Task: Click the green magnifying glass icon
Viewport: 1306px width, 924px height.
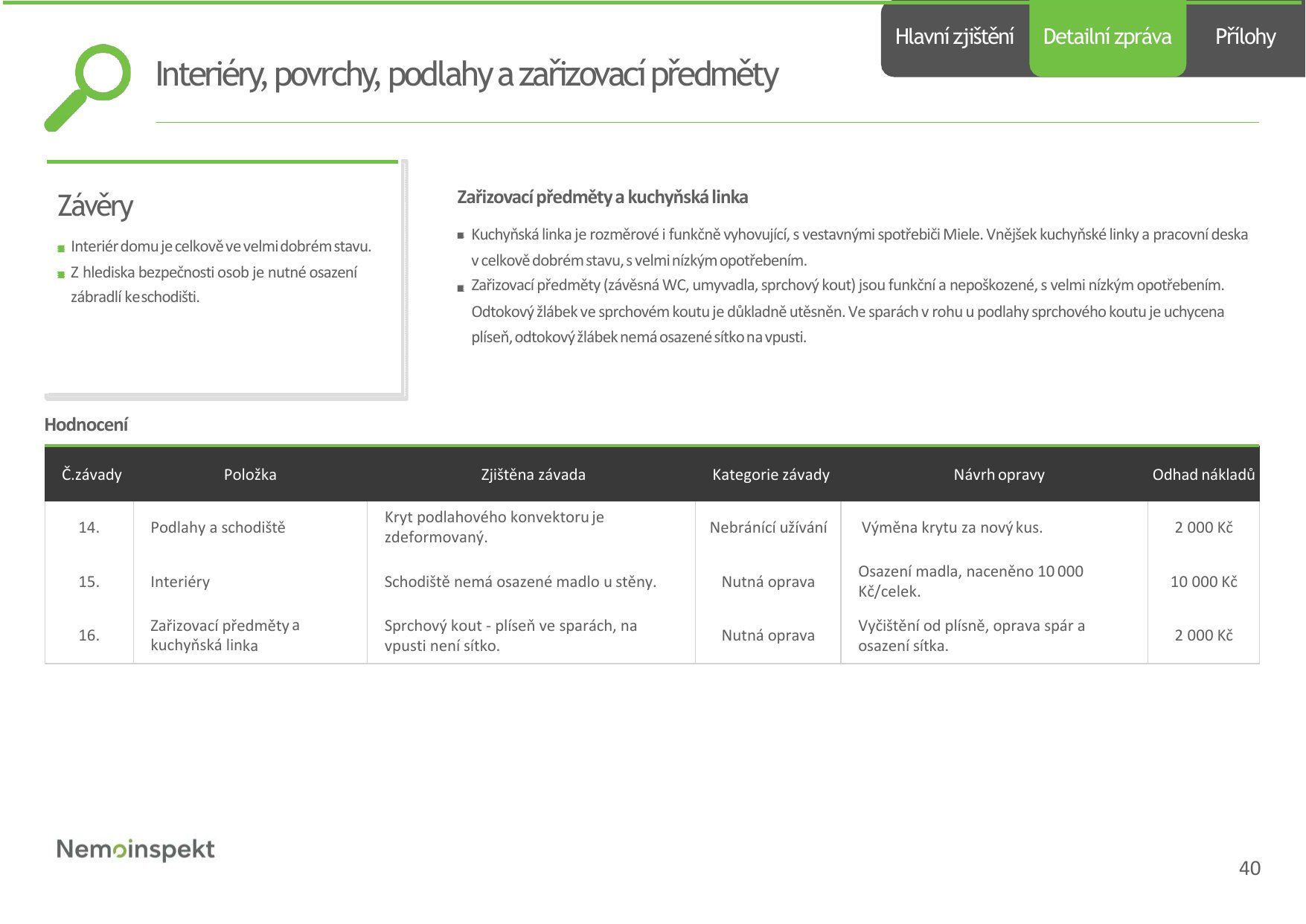Action: tap(87, 87)
